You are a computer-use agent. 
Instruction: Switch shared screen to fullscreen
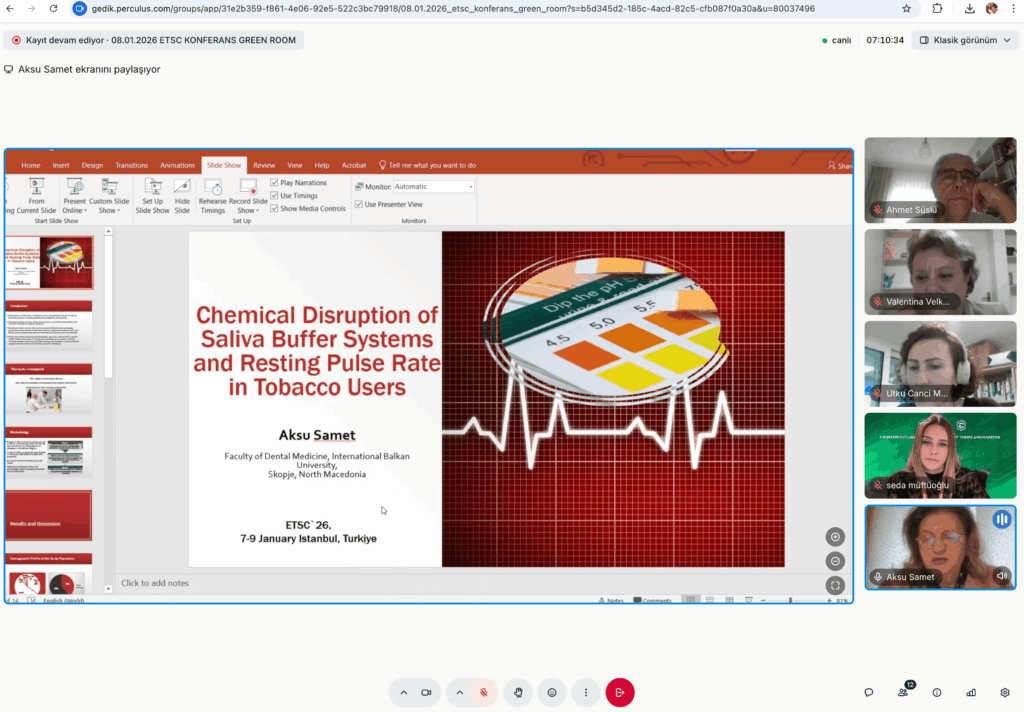[x=836, y=585]
